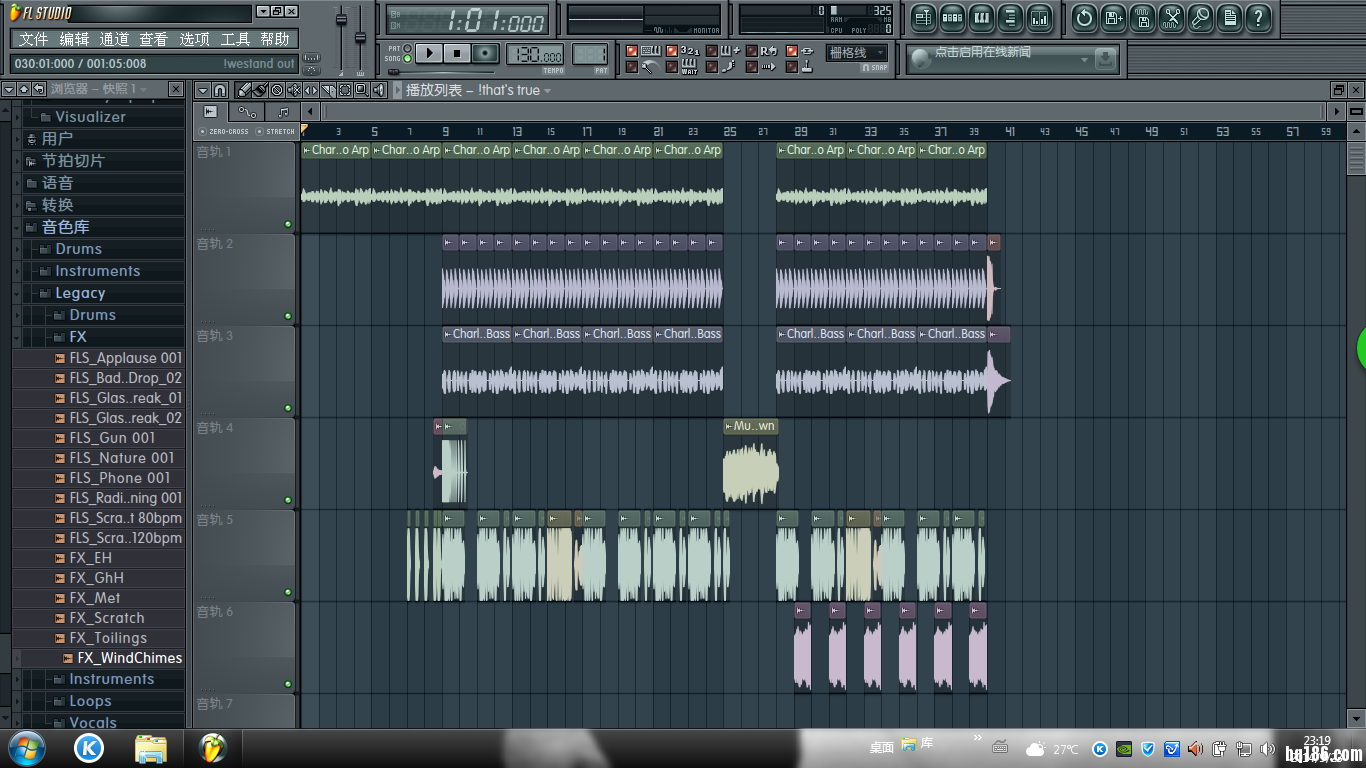Click the undo history circular arrow icon
The image size is (1366, 768).
pos(1084,18)
